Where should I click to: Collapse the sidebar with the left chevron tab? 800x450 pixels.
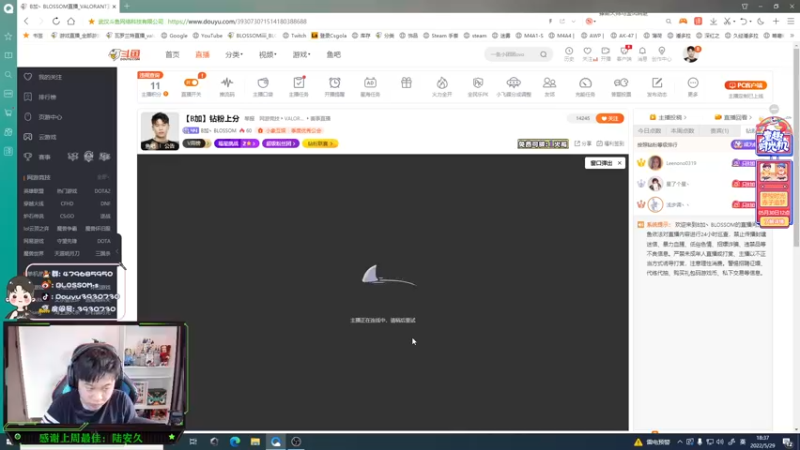click(117, 251)
